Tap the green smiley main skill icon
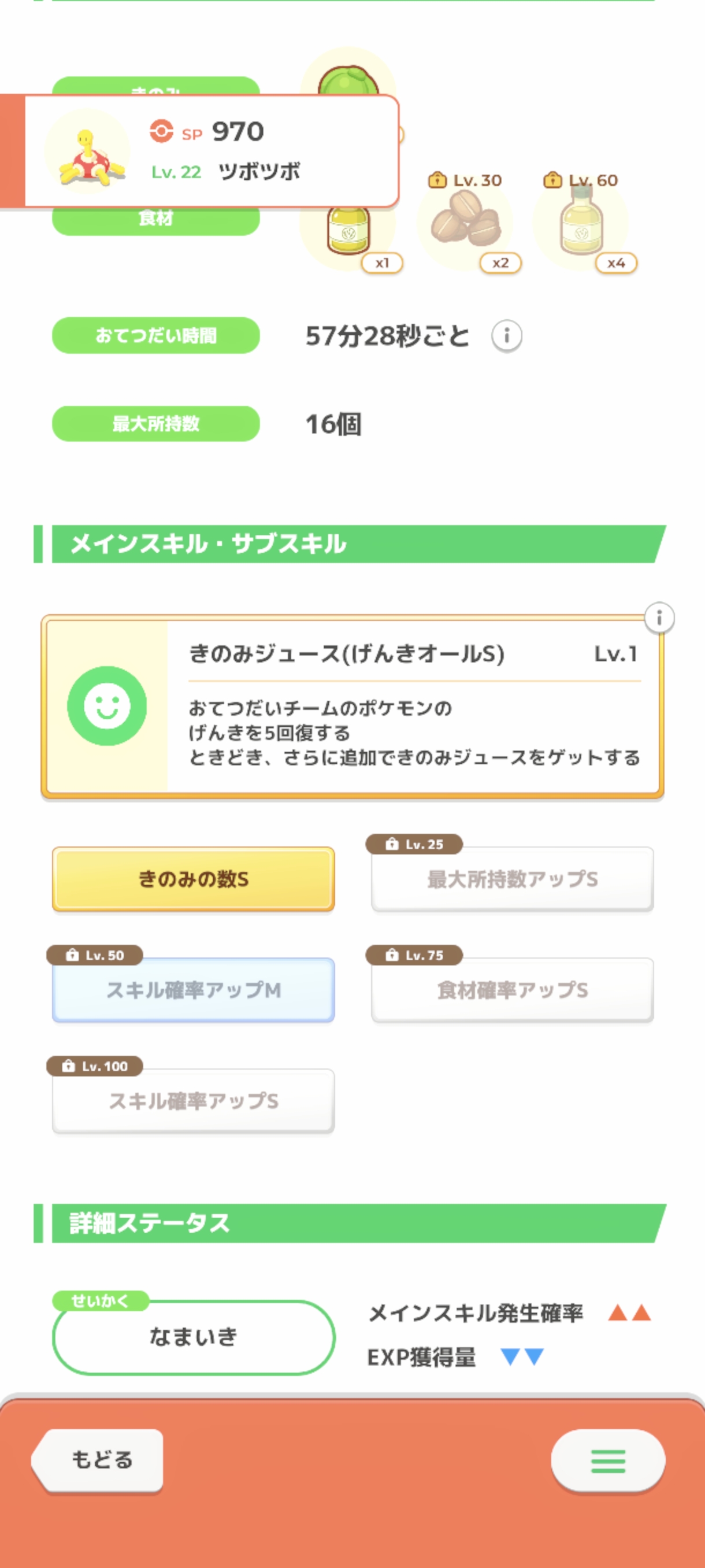Screen dimensions: 705x1568 [x=107, y=706]
